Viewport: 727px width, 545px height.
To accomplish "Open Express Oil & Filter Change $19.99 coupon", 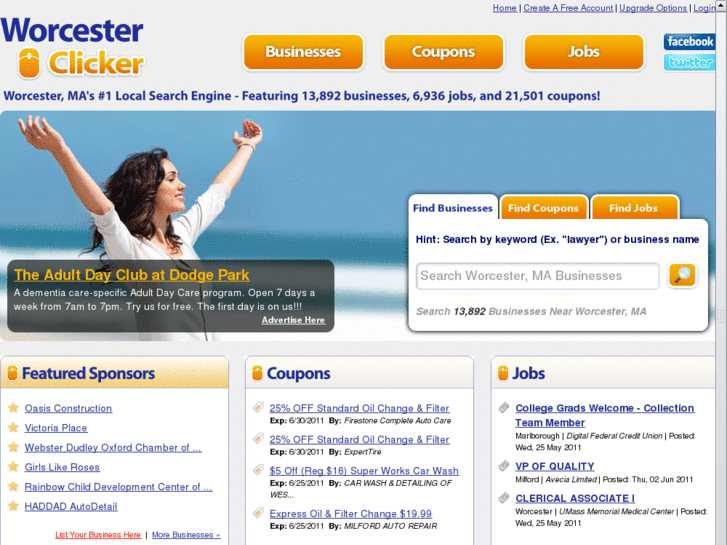I will pyautogui.click(x=351, y=514).
